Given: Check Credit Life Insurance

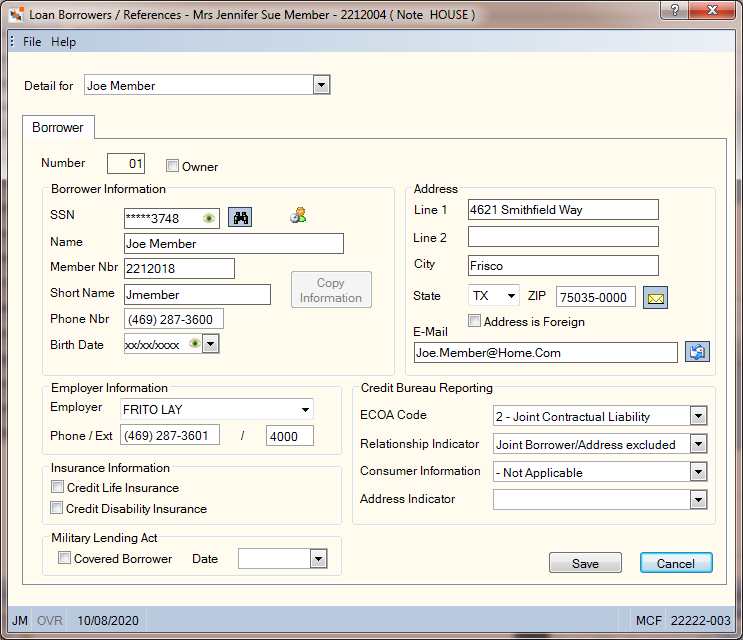Looking at the screenshot, I should 57,487.
